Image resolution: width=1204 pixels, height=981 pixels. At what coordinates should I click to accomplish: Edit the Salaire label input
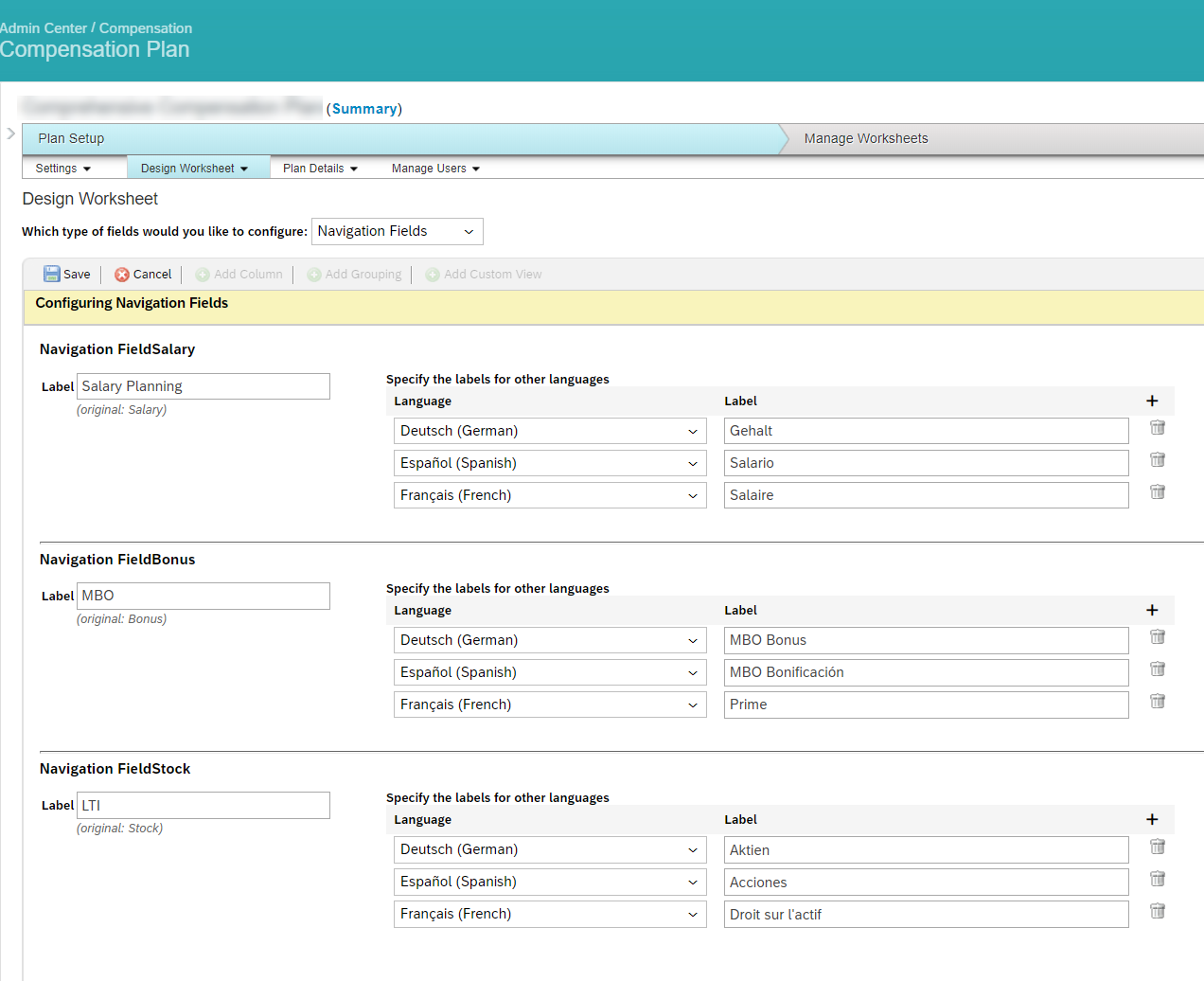pos(927,495)
